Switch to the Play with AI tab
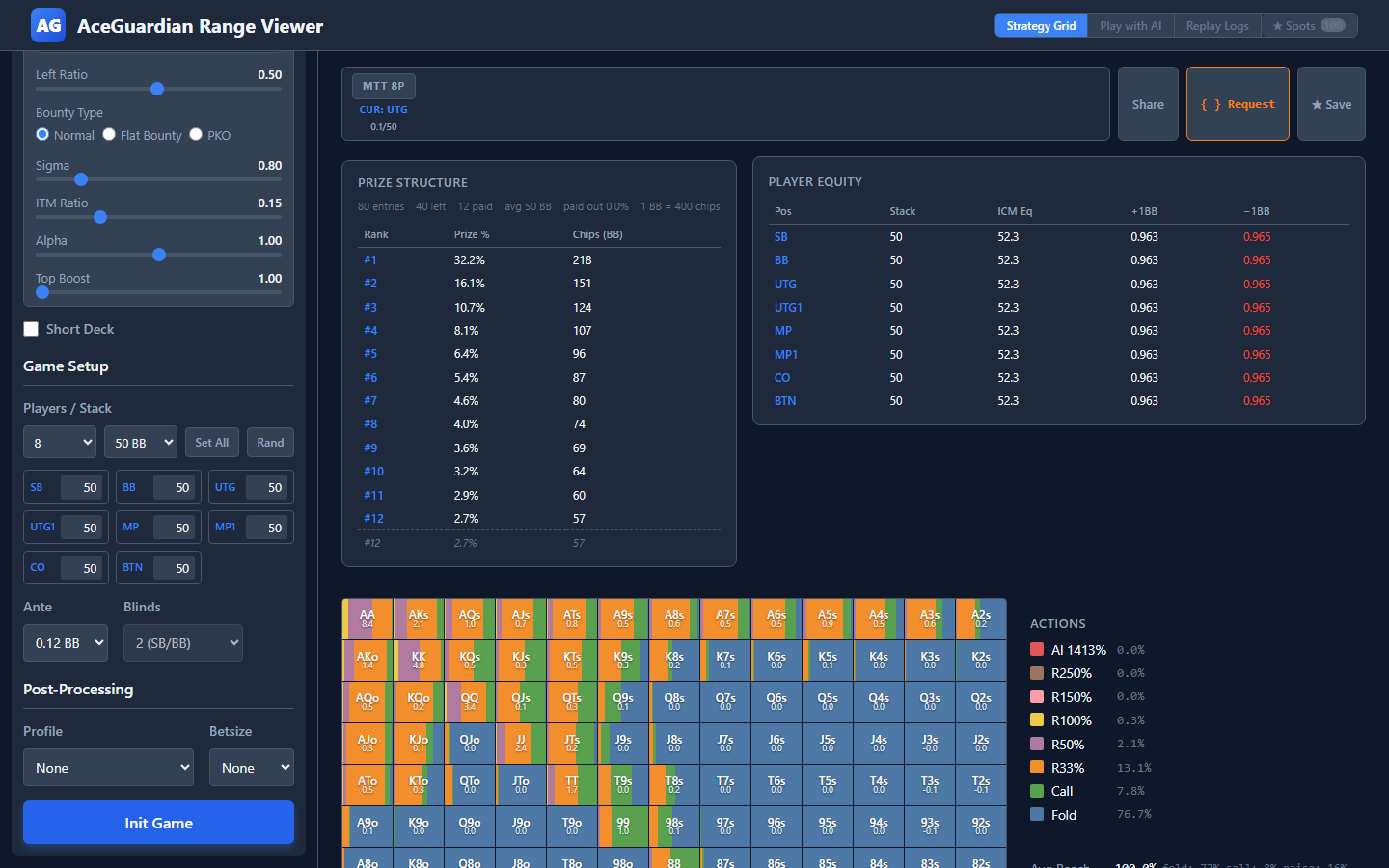Viewport: 1389px width, 868px height. tap(1130, 25)
